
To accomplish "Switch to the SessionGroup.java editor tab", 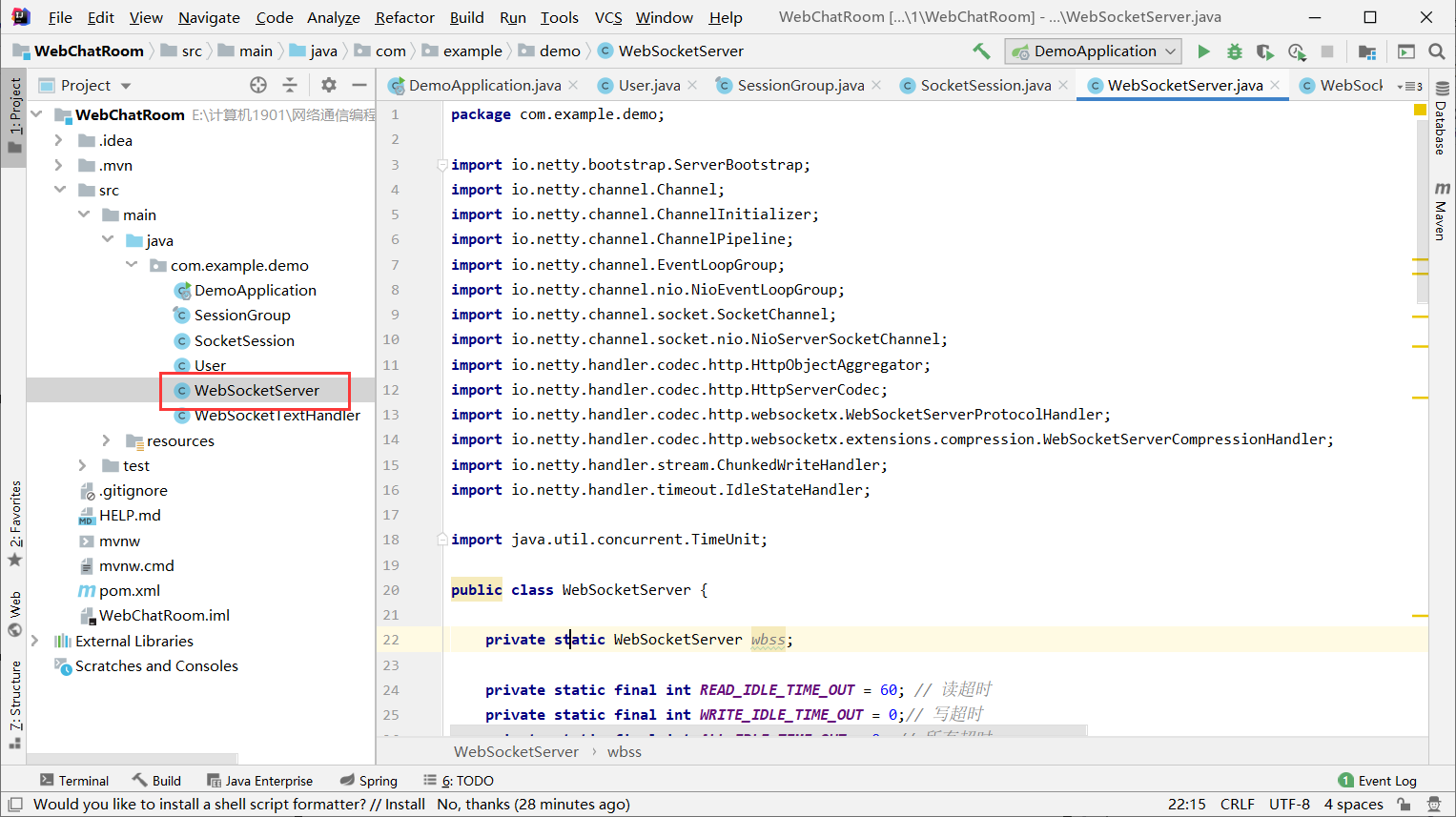I will pos(798,84).
